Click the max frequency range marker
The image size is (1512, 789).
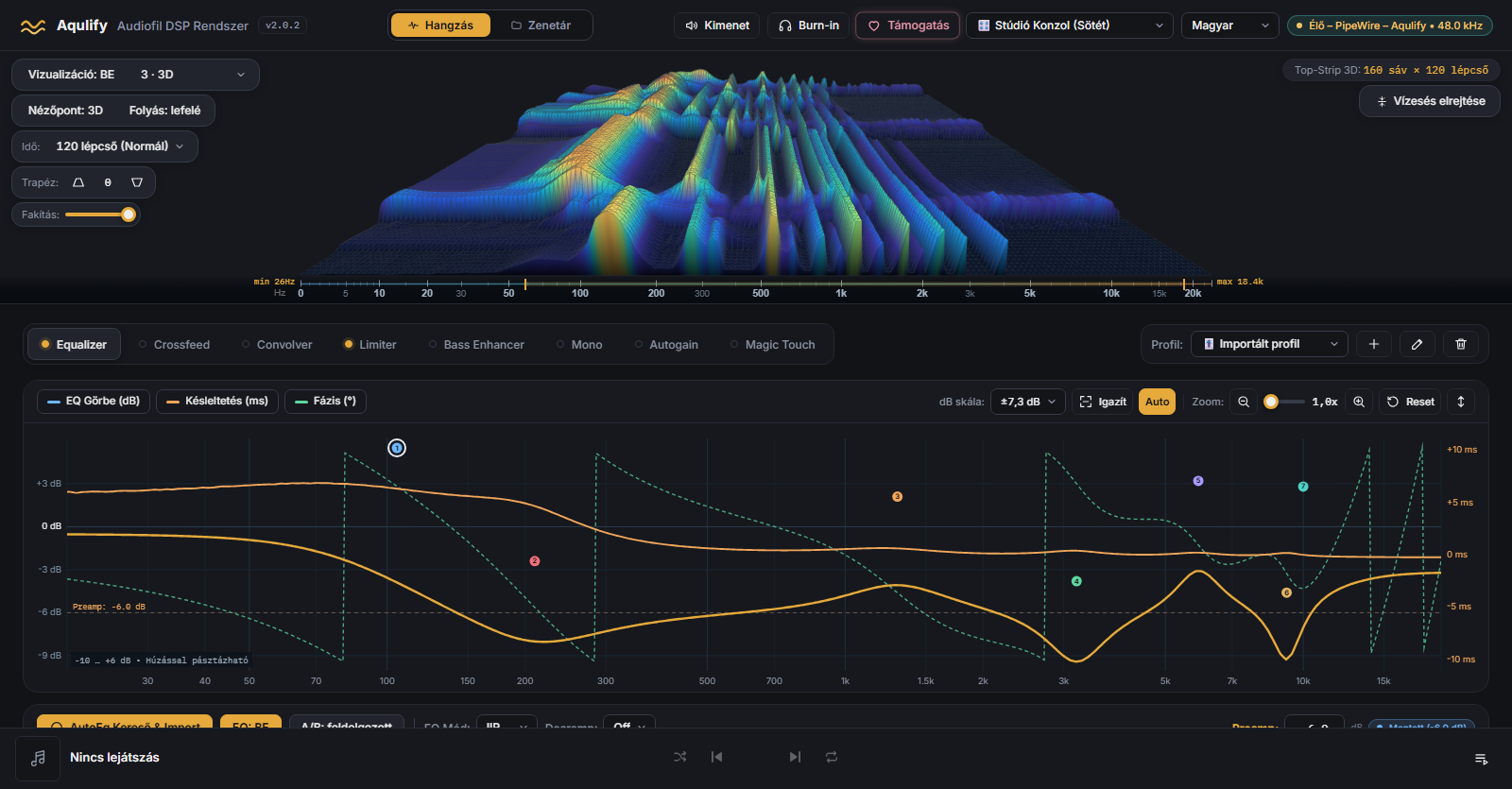[x=1184, y=283]
